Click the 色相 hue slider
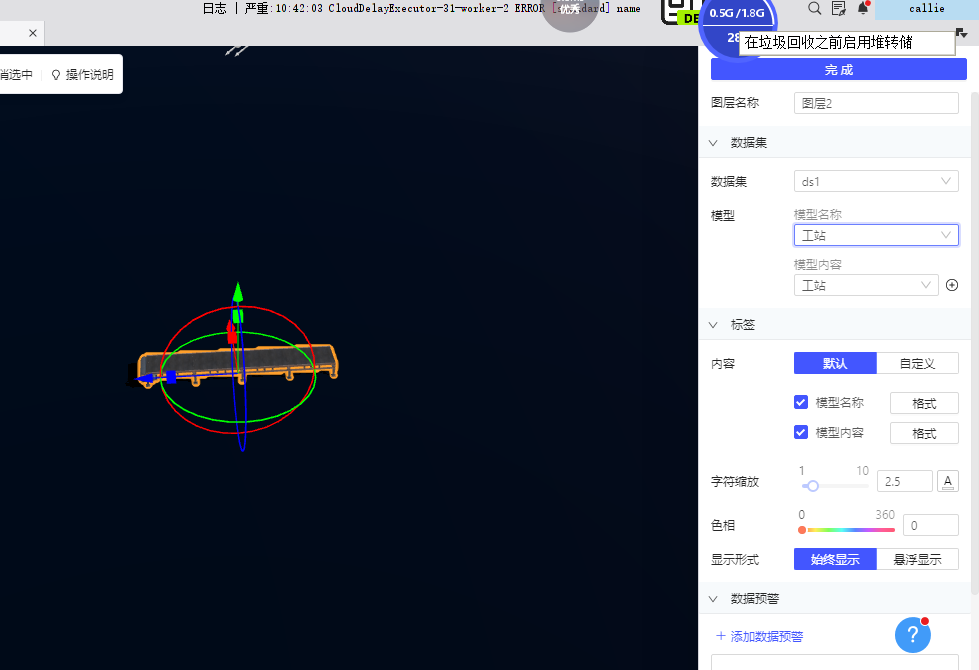Image resolution: width=979 pixels, height=670 pixels. point(848,530)
